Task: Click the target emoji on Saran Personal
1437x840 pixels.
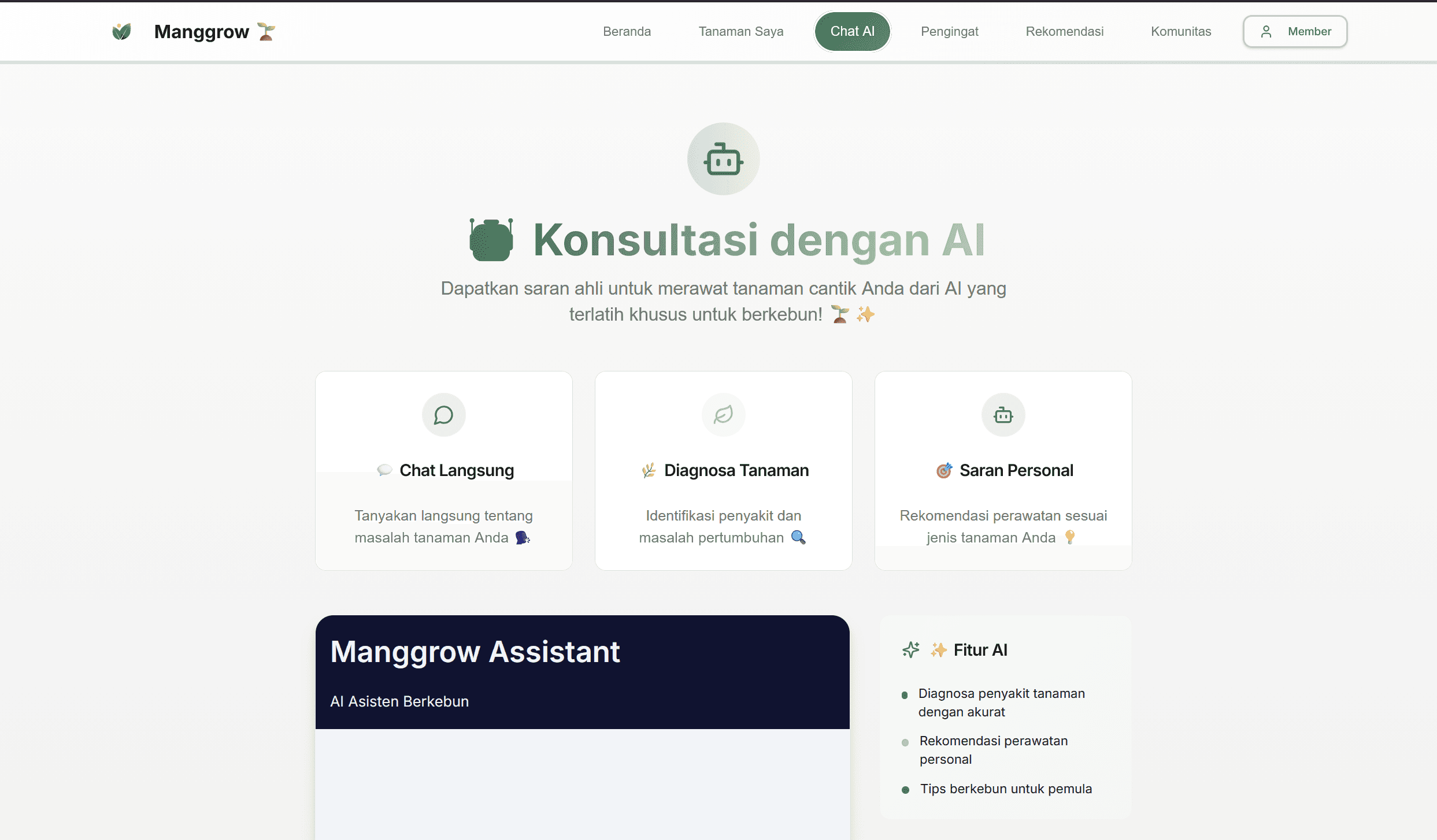Action: 943,470
